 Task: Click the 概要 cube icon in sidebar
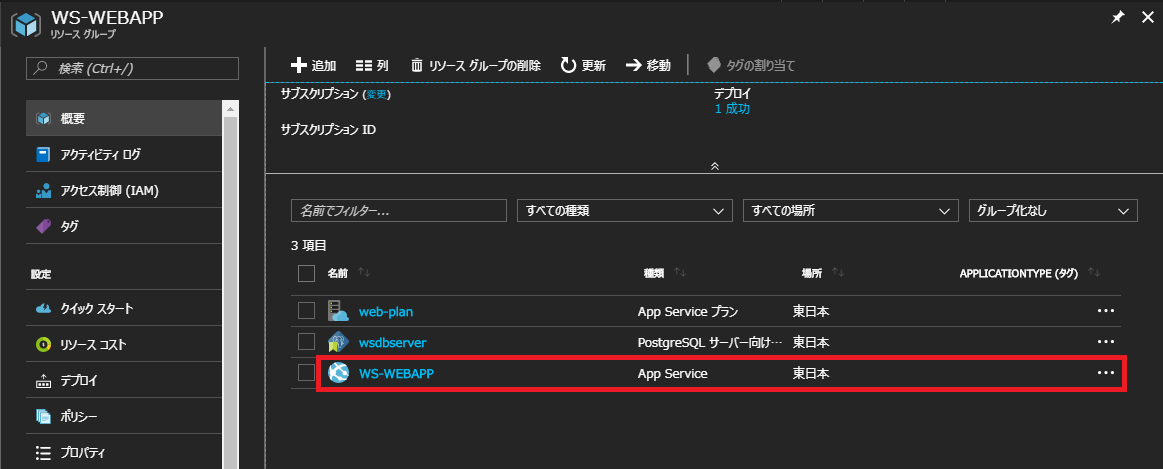[x=43, y=118]
